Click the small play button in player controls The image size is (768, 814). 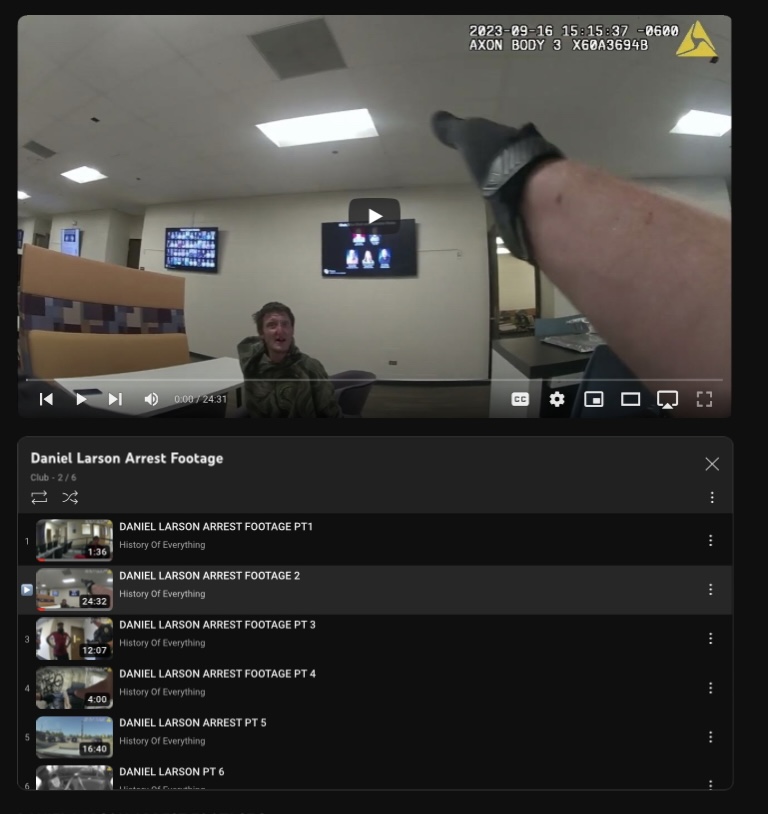pyautogui.click(x=81, y=399)
